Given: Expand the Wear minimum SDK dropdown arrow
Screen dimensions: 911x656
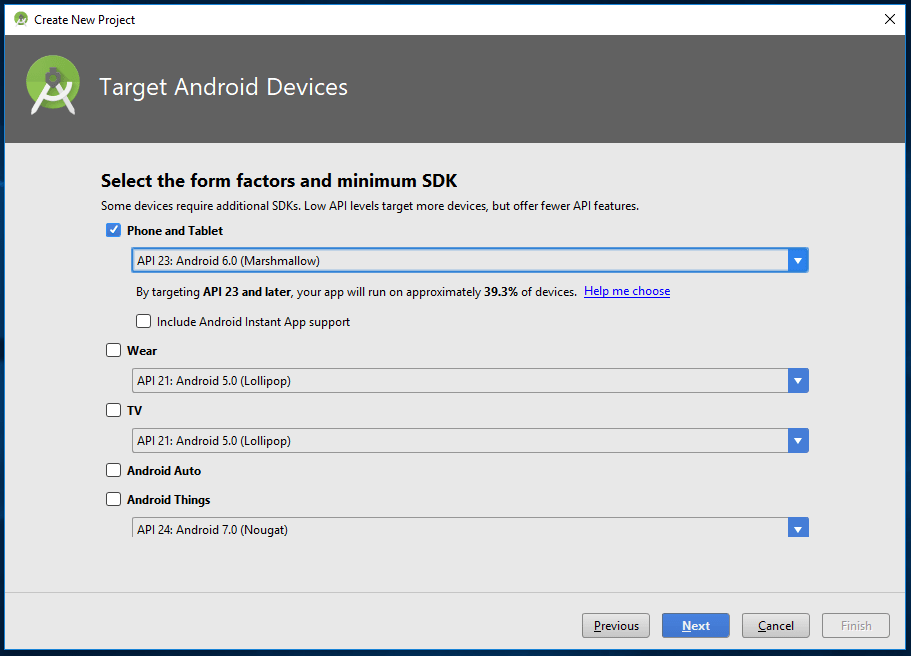Looking at the screenshot, I should [x=797, y=381].
